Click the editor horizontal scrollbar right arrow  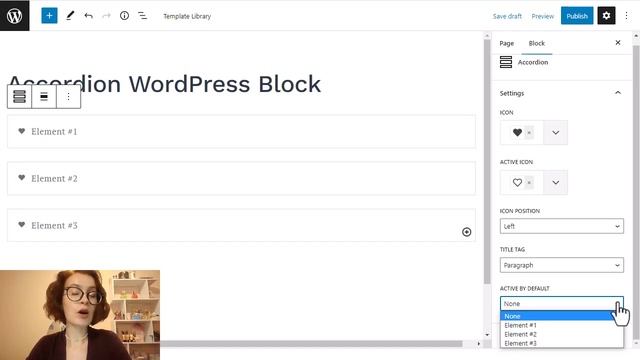click(479, 344)
